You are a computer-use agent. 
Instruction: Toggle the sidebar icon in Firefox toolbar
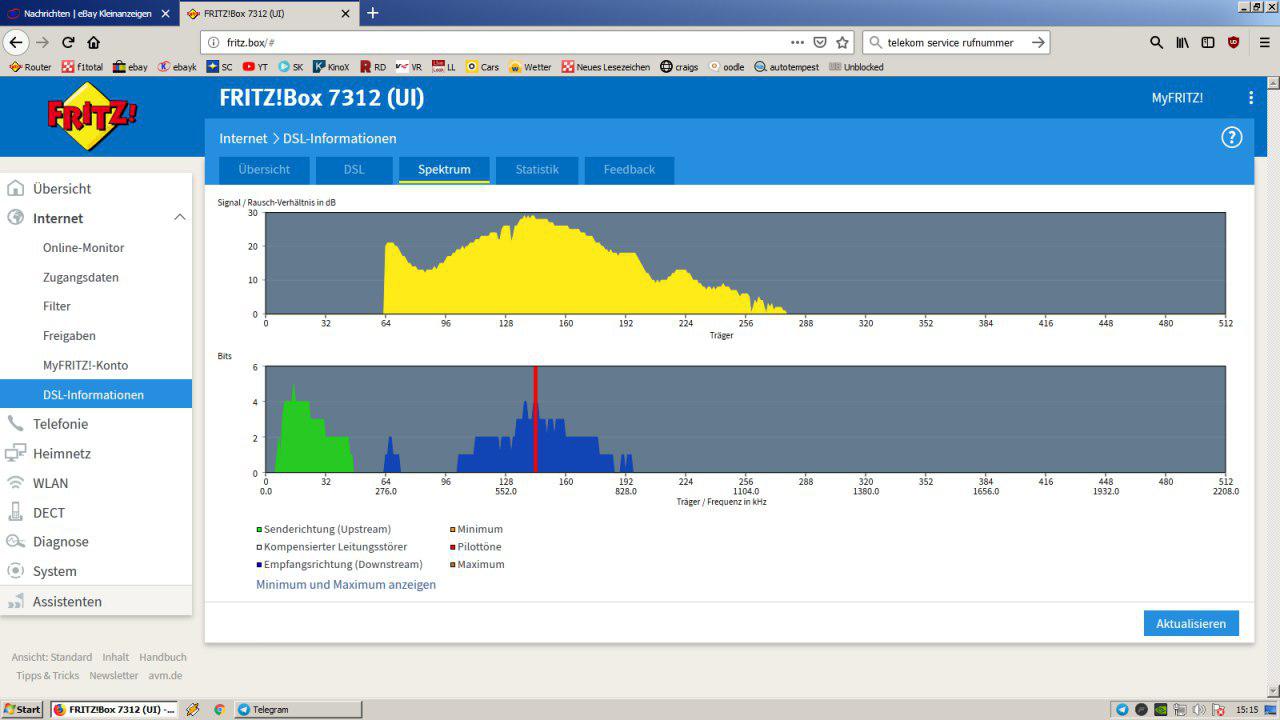[1208, 42]
